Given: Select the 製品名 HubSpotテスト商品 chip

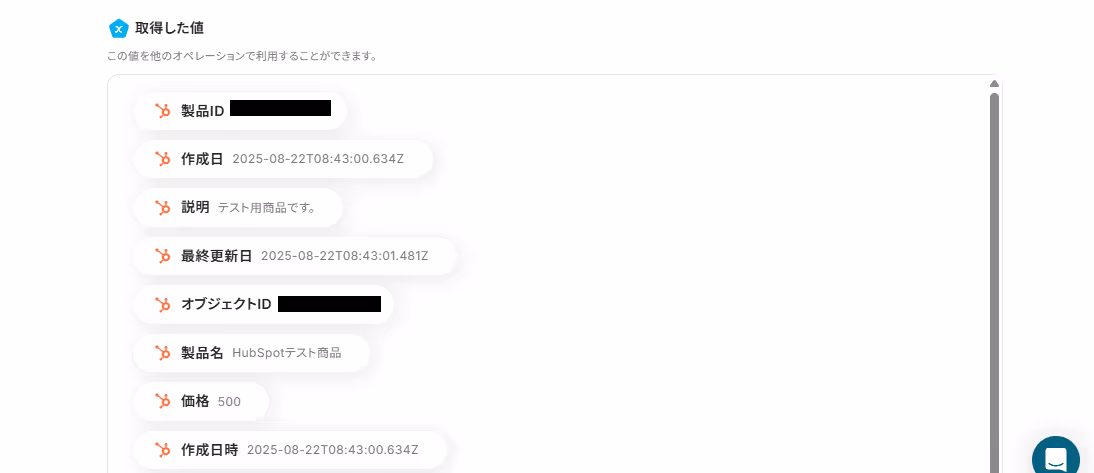Looking at the screenshot, I should 251,353.
